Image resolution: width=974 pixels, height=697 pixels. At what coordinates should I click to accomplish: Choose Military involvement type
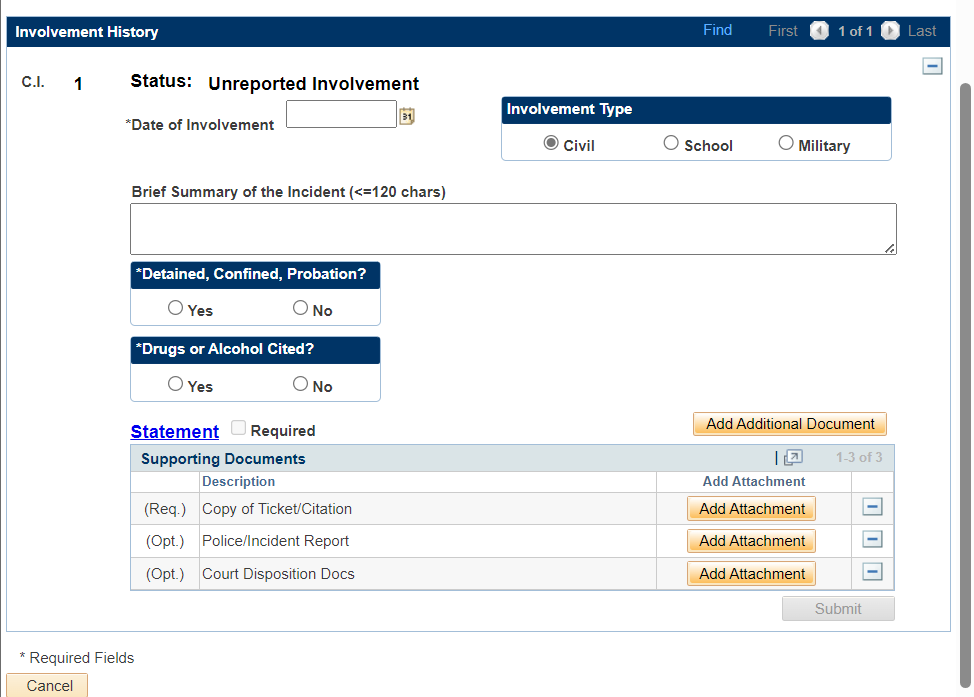(x=786, y=144)
